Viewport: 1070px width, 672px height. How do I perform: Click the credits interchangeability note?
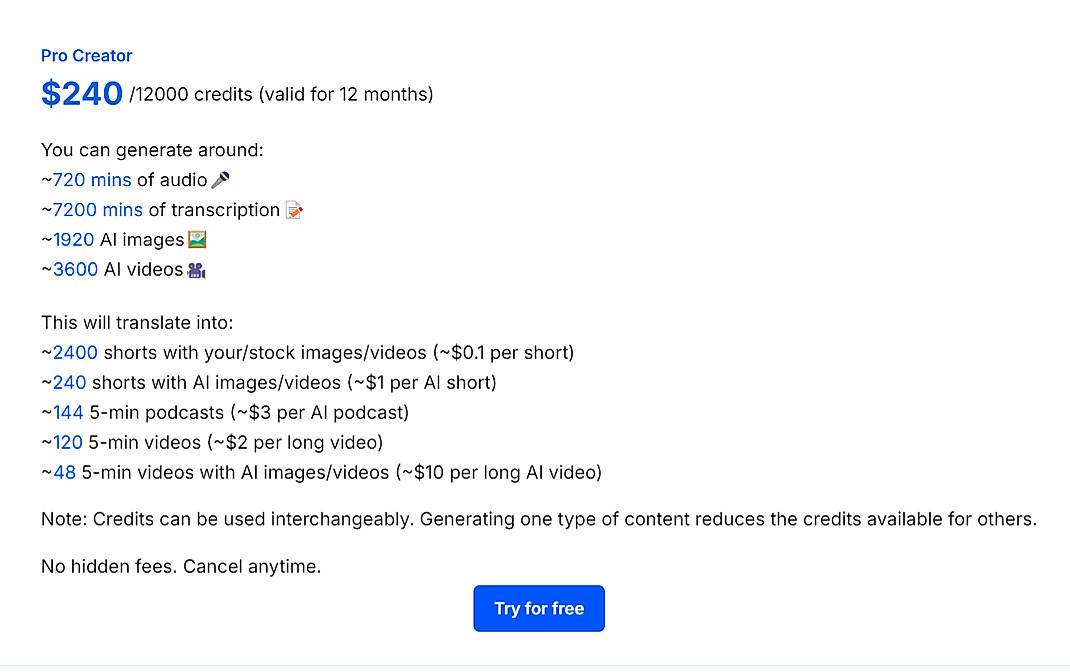(538, 519)
